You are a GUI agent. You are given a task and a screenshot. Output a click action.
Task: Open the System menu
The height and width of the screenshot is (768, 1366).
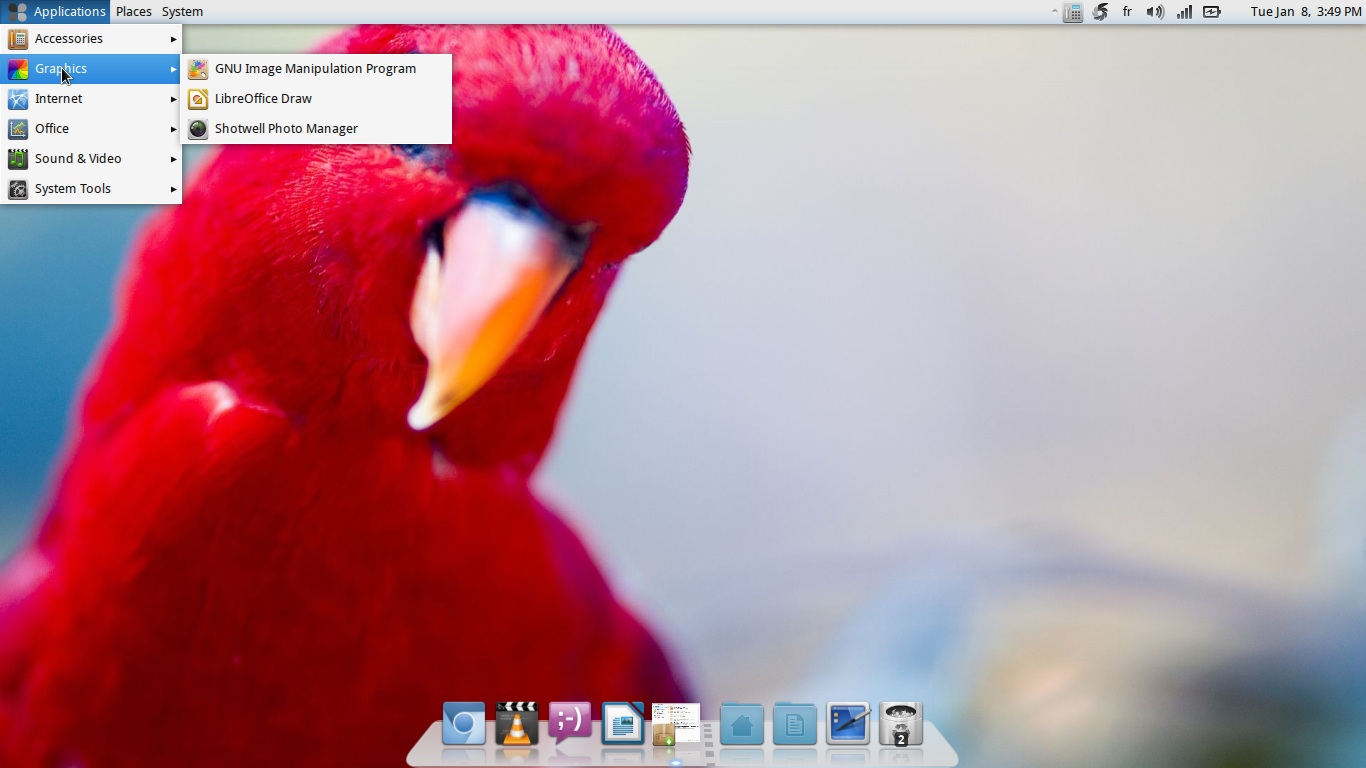(182, 12)
